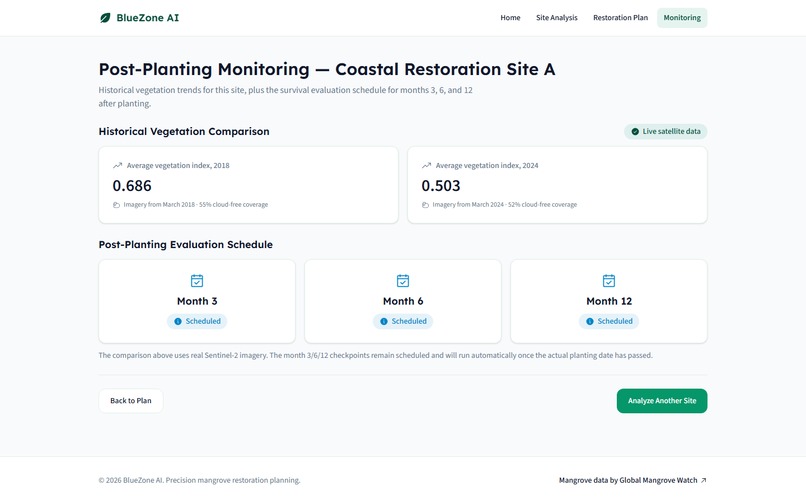Screen dimensions: 806x504
Task: Click the info icon in Month 12 Scheduled badge
Action: click(x=590, y=321)
